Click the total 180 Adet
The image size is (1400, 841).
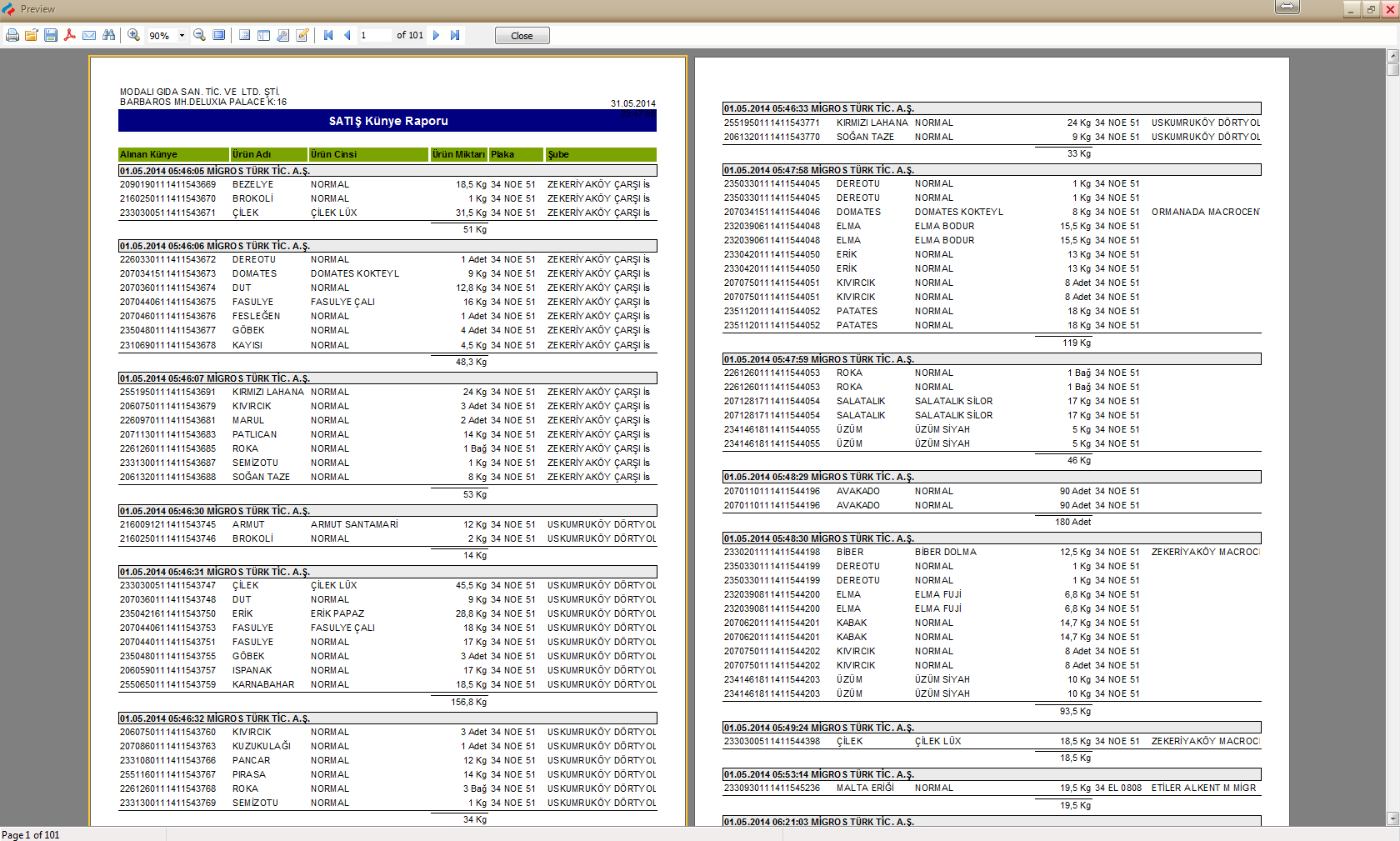click(x=1073, y=522)
